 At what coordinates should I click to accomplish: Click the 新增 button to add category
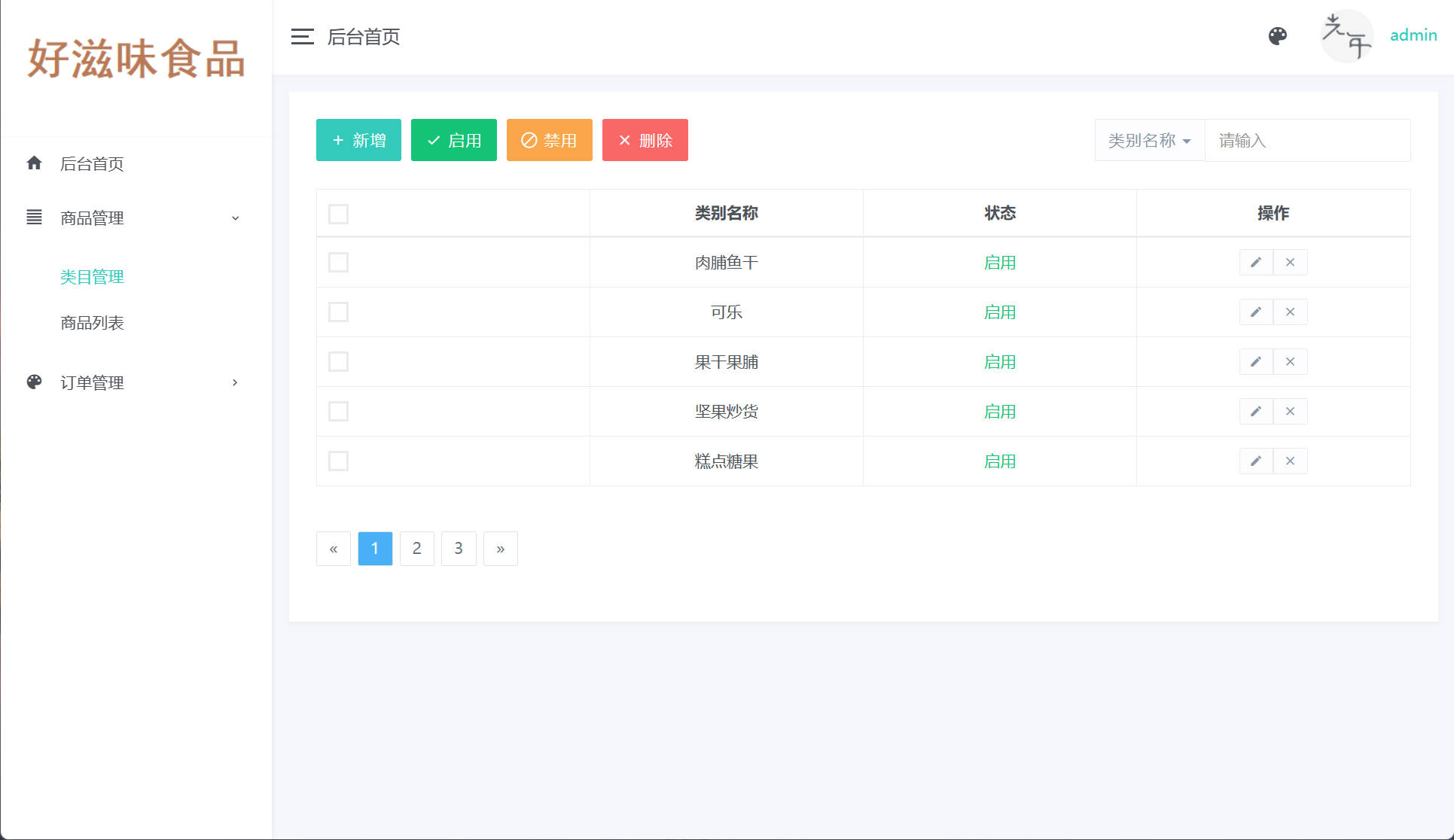358,140
